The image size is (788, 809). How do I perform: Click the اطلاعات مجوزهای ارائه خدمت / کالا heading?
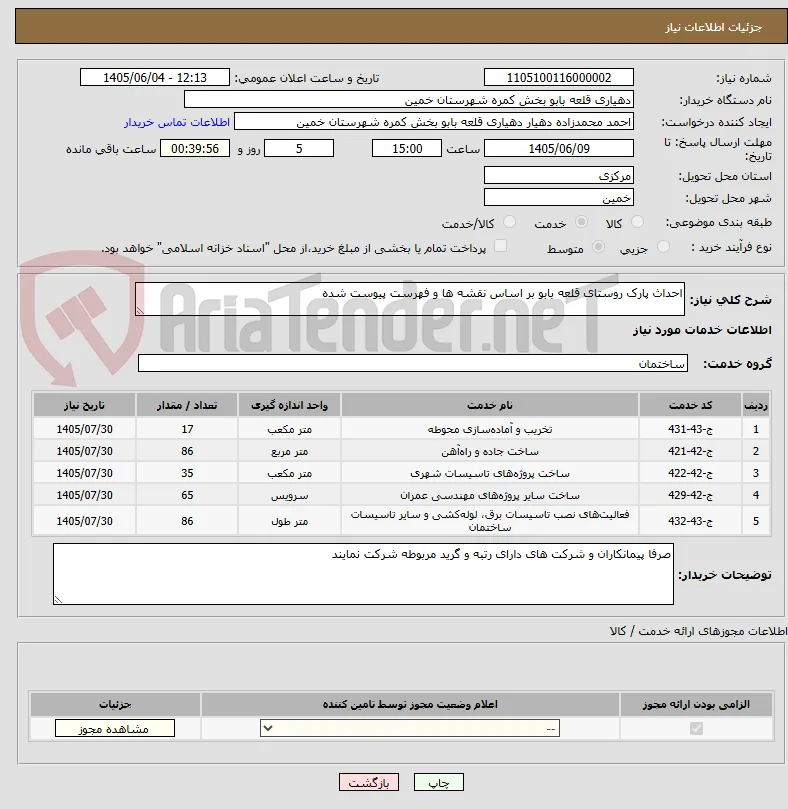pyautogui.click(x=698, y=631)
